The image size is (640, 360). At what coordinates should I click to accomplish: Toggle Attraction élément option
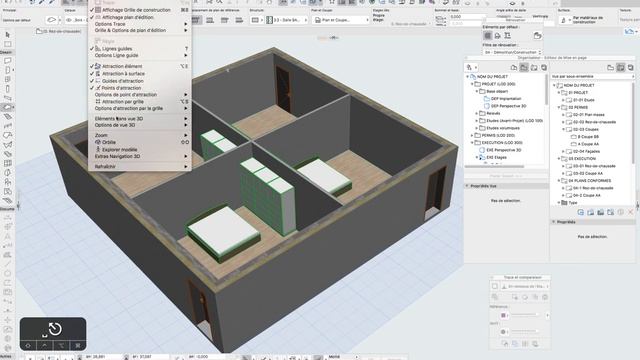122,66
